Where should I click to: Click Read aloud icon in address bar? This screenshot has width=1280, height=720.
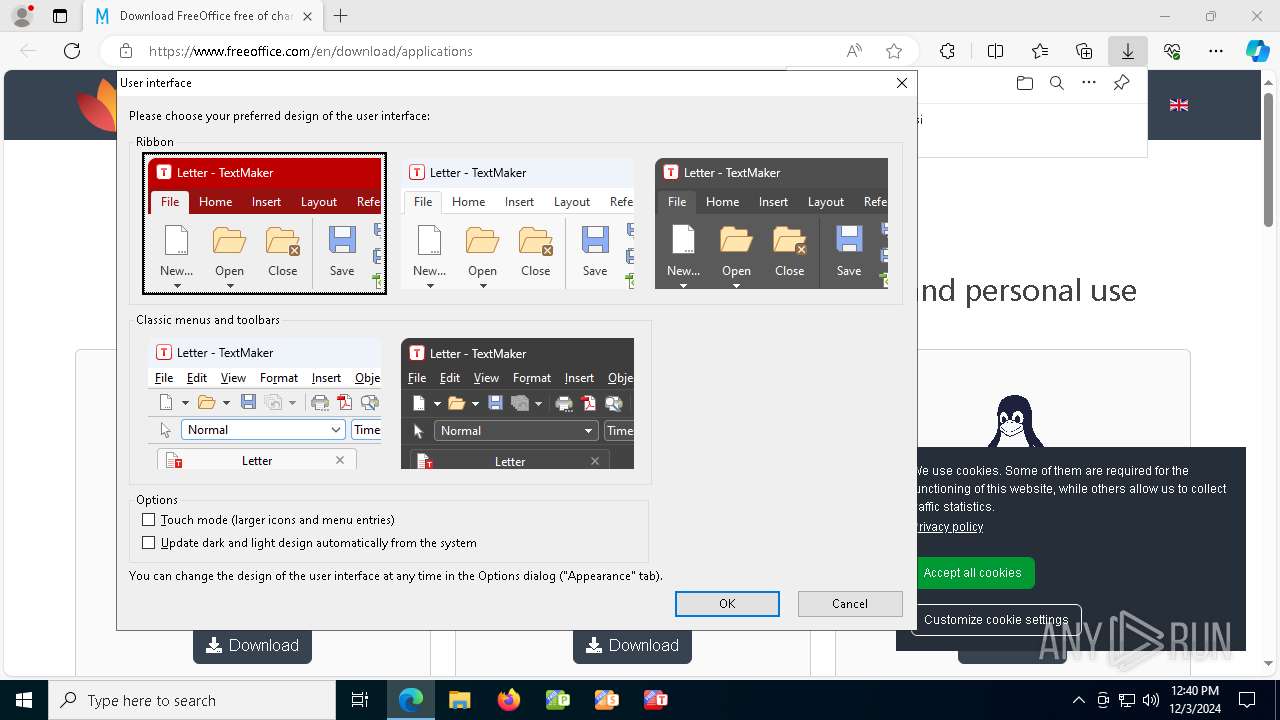[854, 51]
